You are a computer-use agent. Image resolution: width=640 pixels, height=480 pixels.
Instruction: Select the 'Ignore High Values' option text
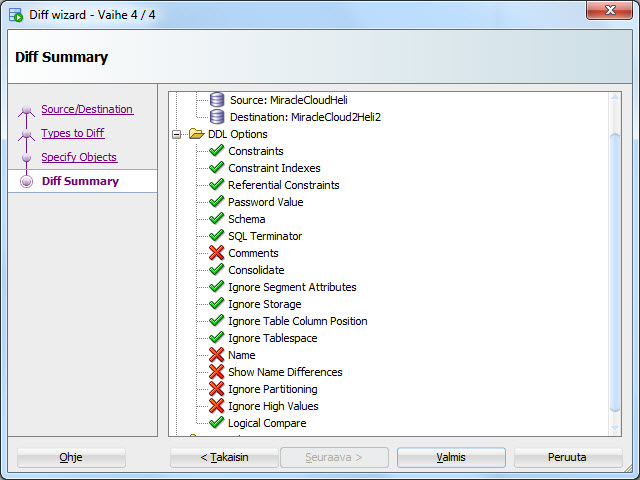coord(273,407)
